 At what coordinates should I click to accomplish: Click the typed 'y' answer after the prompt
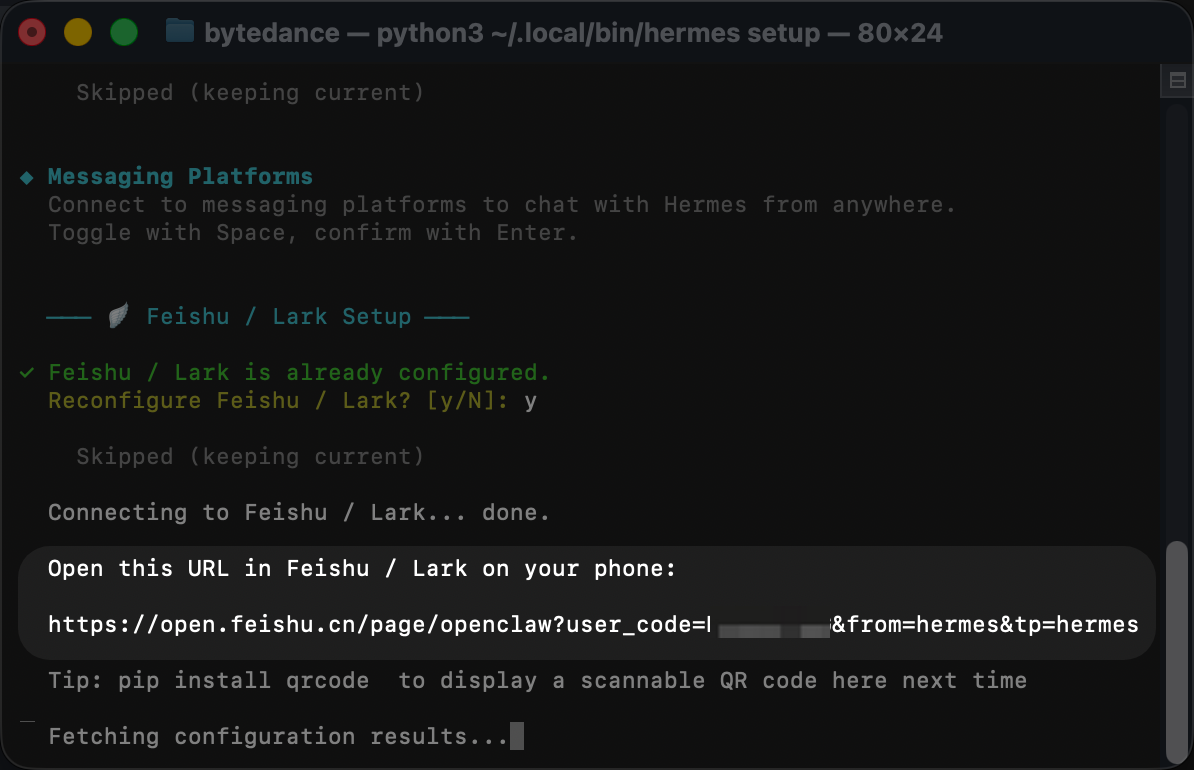pos(531,401)
